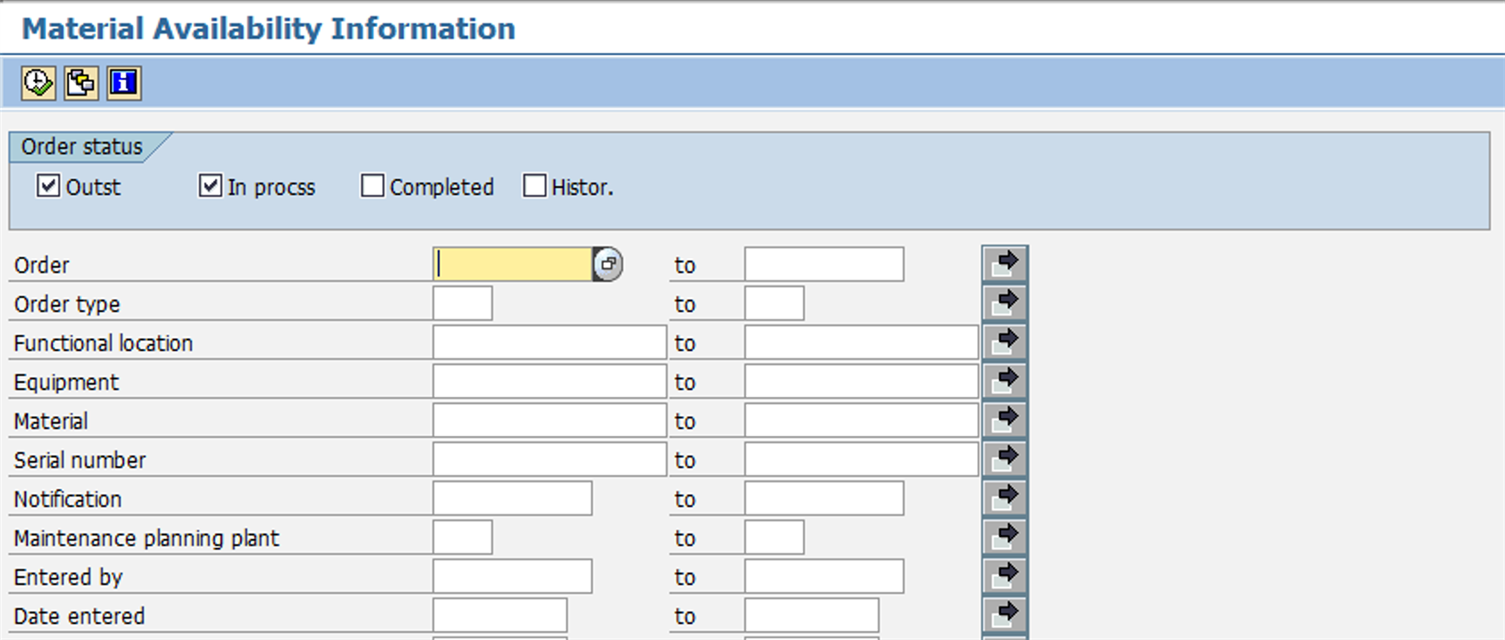The image size is (1505, 640).
Task: Click the Execute clock icon
Action: coord(38,83)
